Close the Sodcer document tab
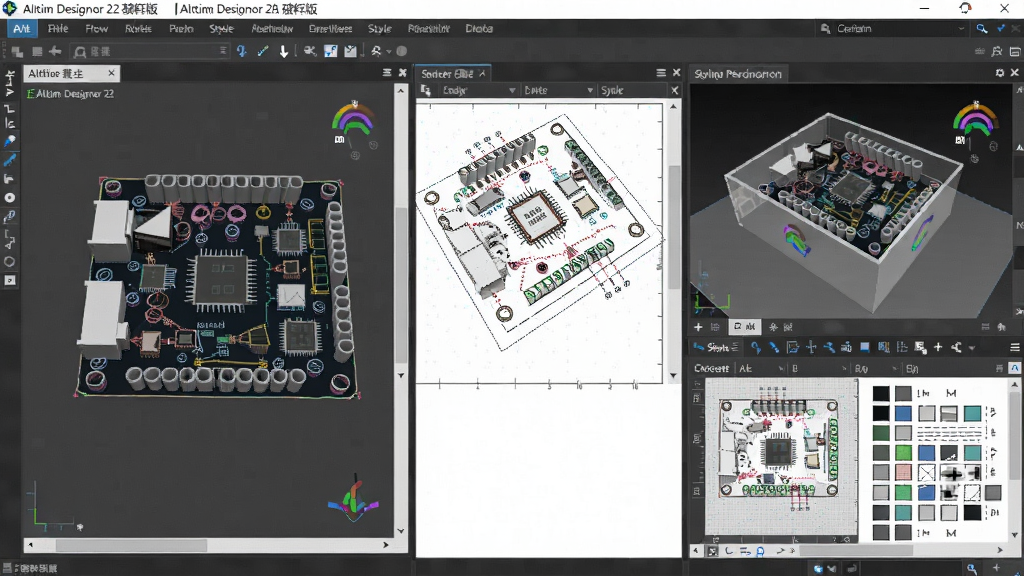Image resolution: width=1024 pixels, height=576 pixels. [483, 74]
